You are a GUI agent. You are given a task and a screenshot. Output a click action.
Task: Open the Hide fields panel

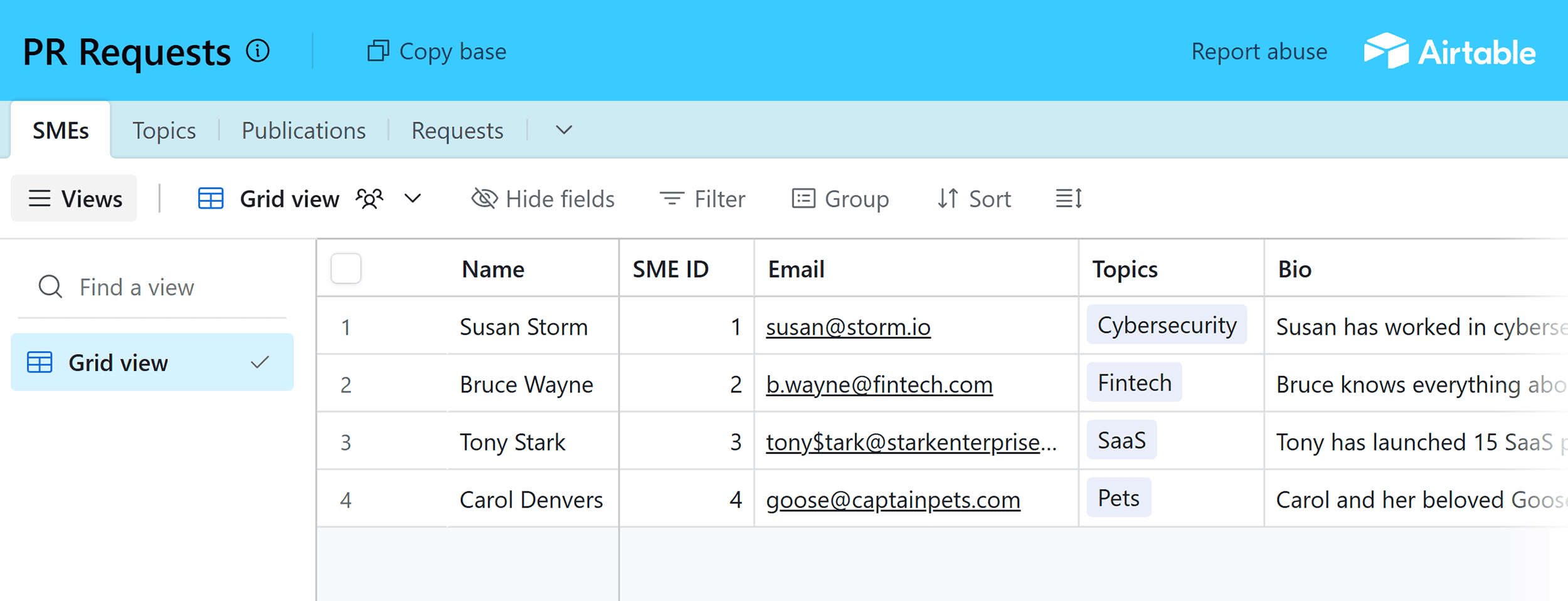(x=543, y=199)
